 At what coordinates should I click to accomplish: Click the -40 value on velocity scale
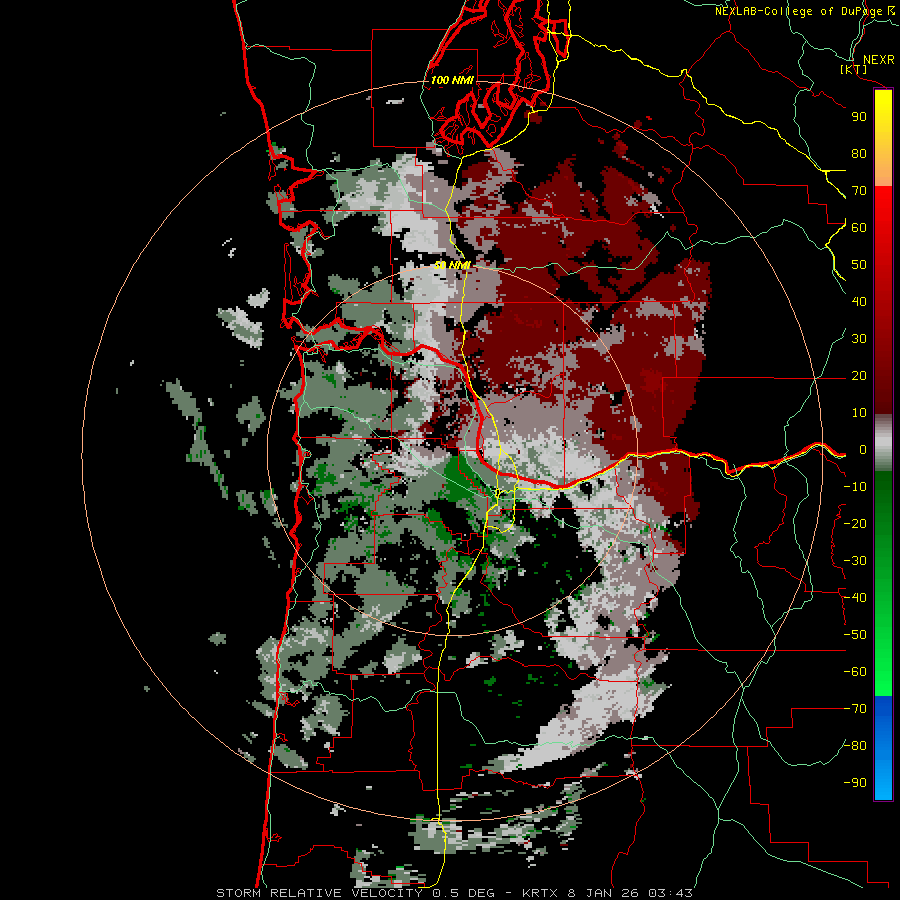(855, 598)
